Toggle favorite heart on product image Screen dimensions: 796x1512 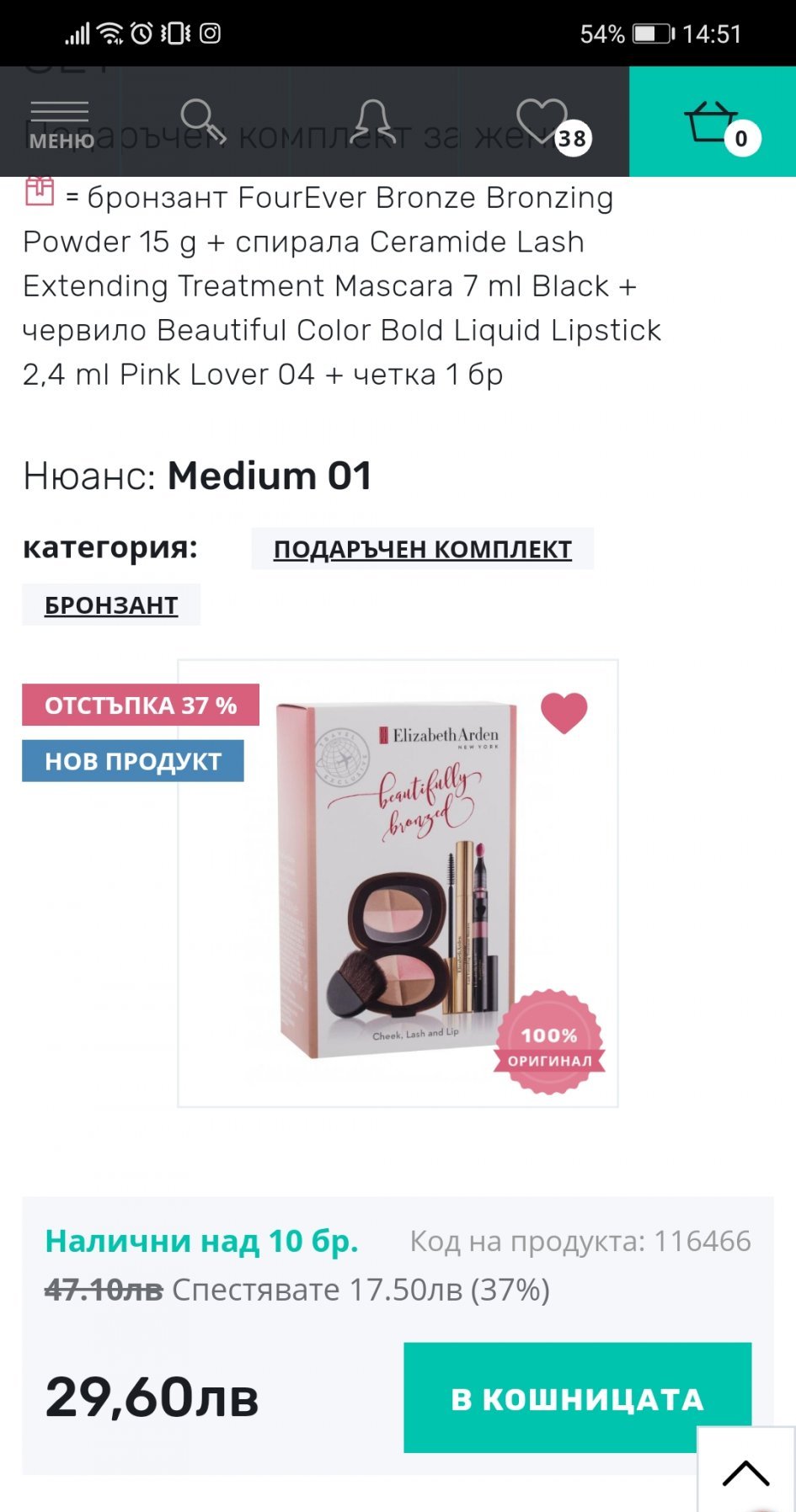click(x=564, y=712)
